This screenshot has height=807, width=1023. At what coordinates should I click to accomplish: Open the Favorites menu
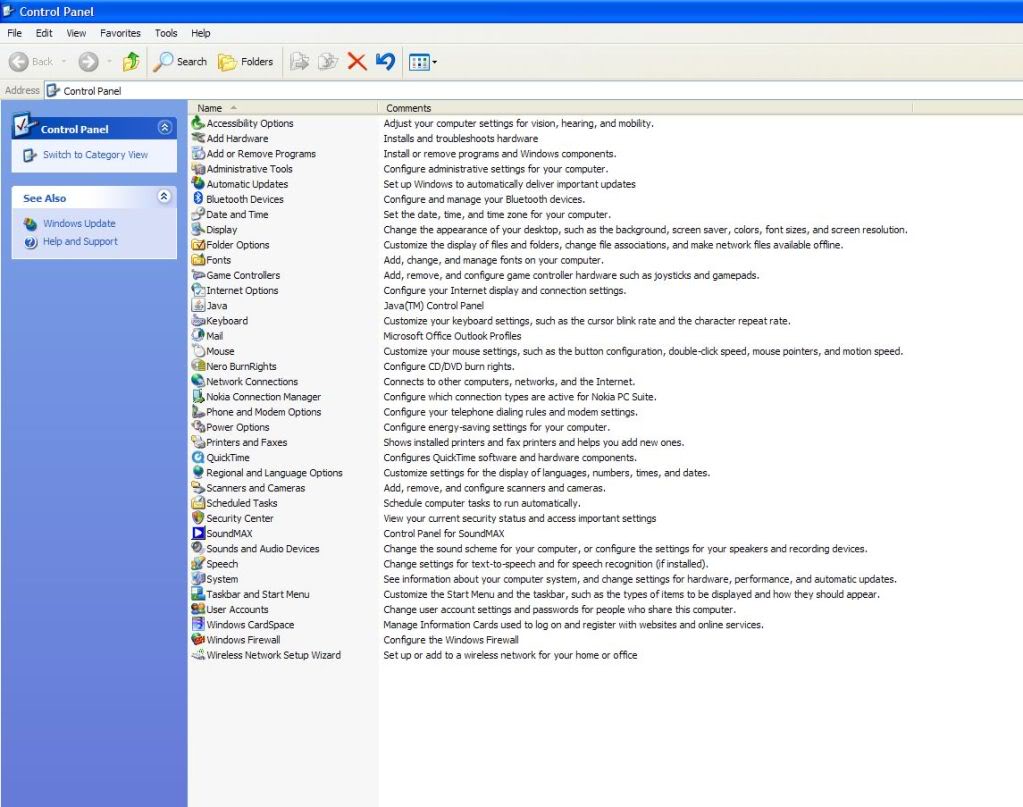(120, 33)
